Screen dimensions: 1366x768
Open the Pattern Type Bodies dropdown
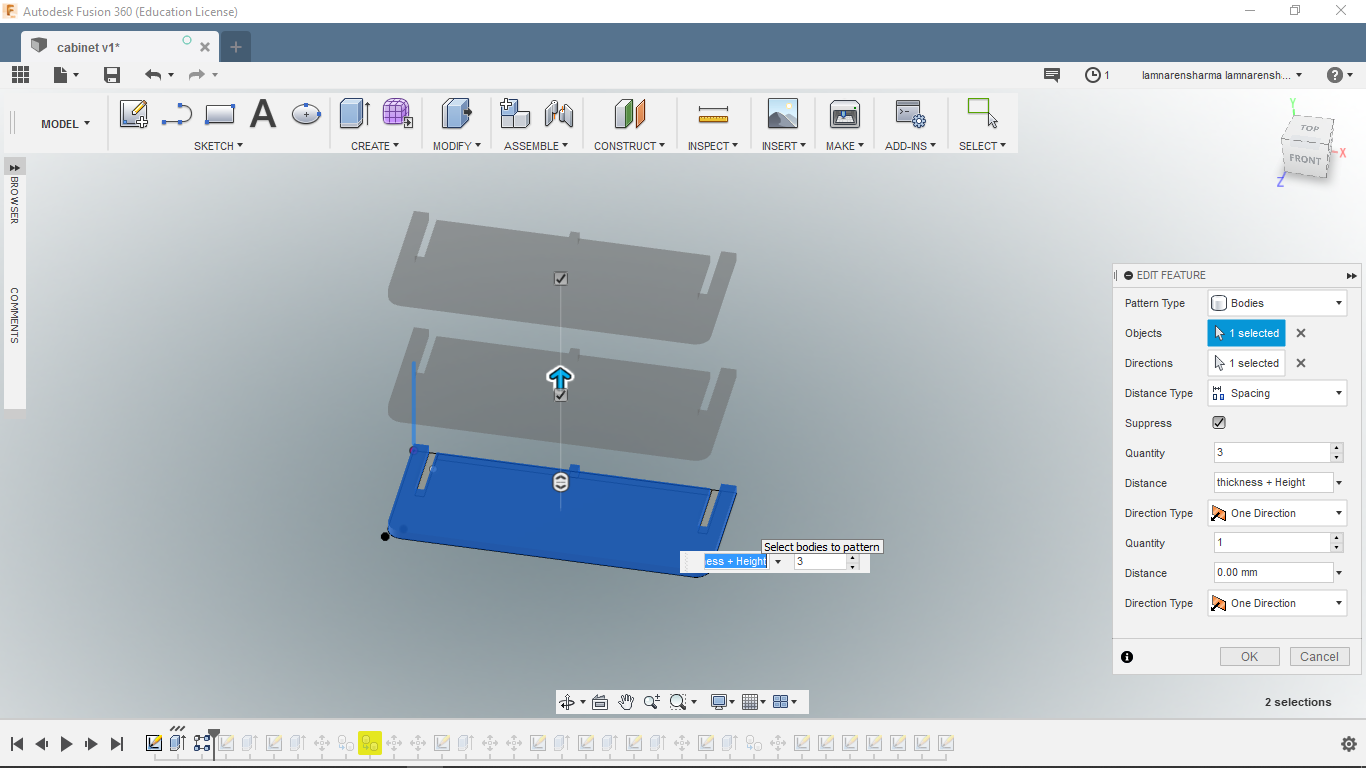point(1278,303)
